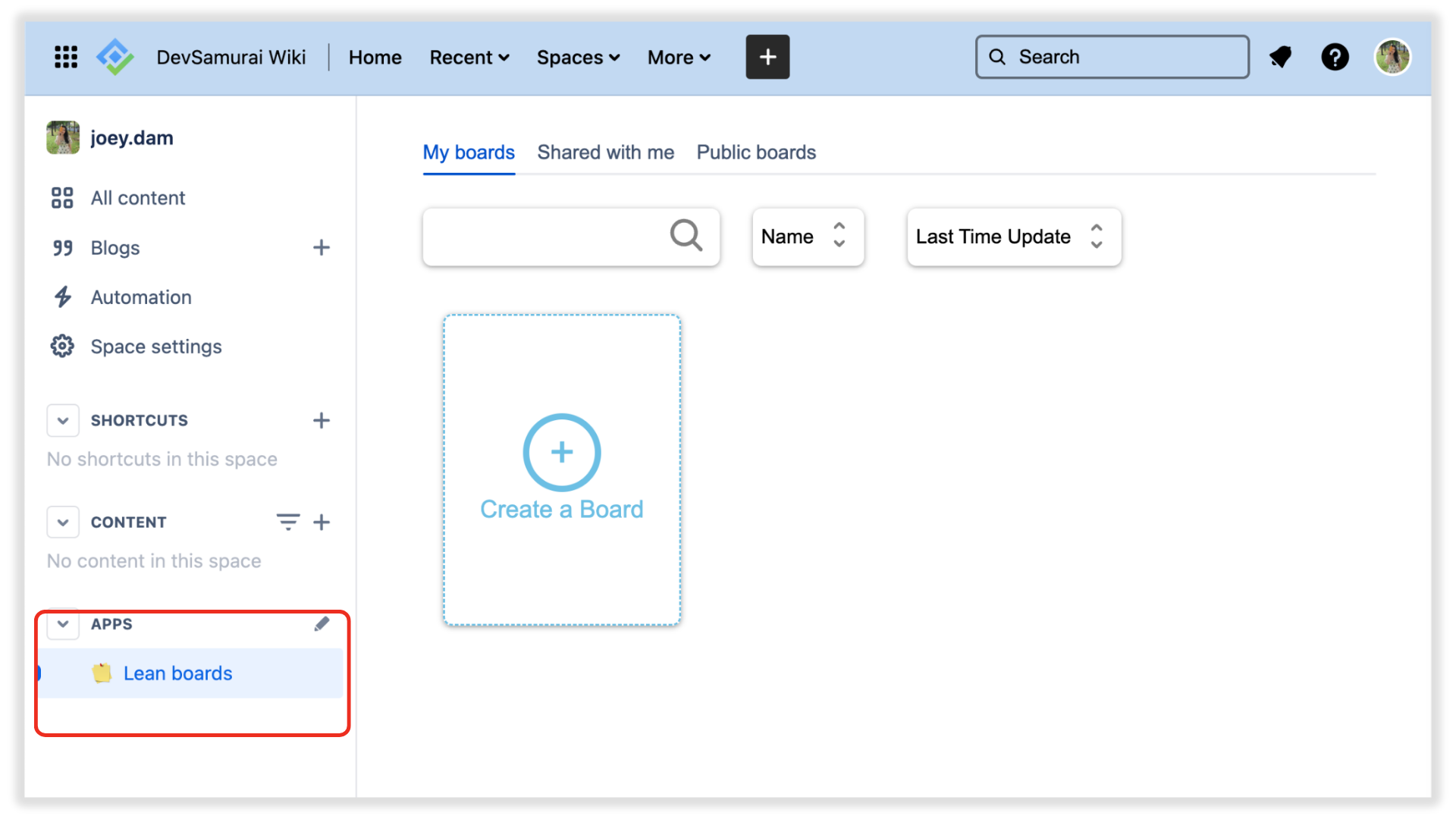This screenshot has width=1456, height=819.
Task: Collapse the SHORTCUTS section
Action: [63, 420]
